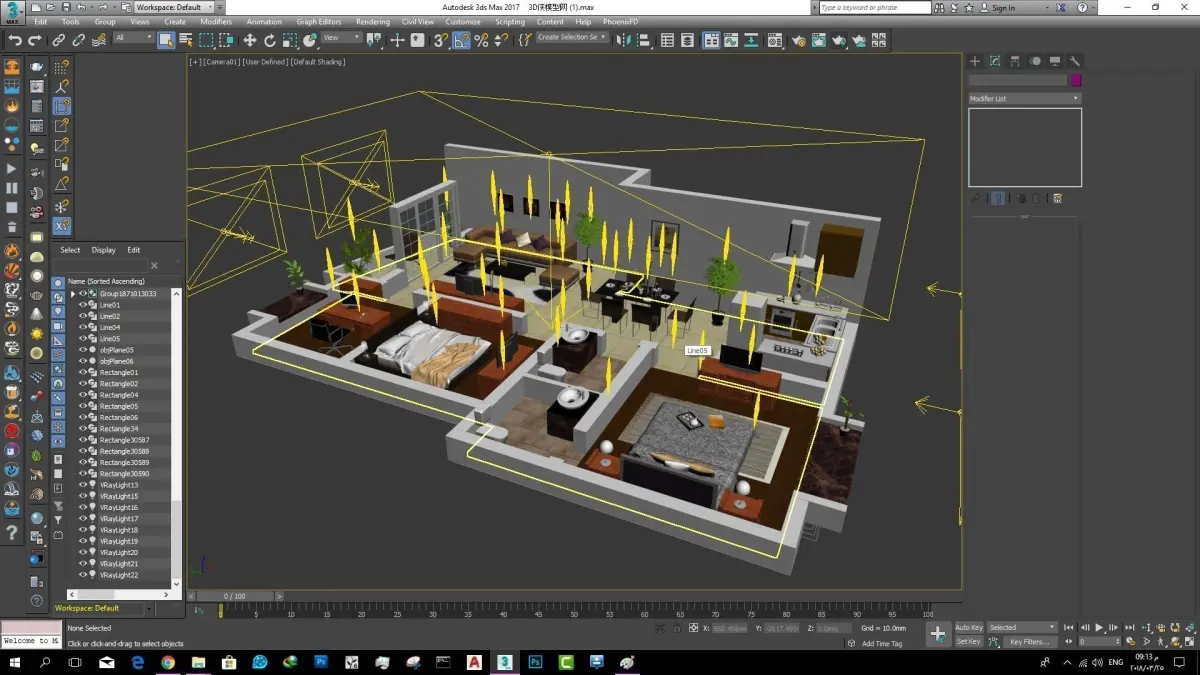Open the Display tab in command panel
1200x675 pixels.
pos(1055,61)
